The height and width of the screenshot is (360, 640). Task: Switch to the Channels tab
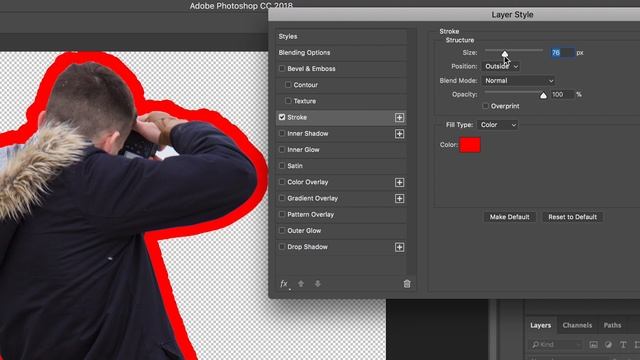coord(577,325)
